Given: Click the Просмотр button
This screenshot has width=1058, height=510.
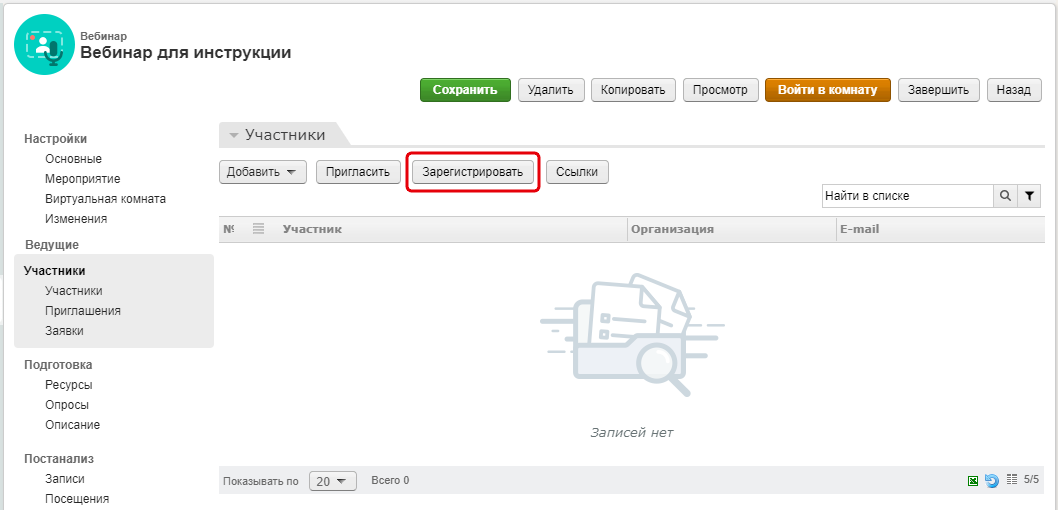Looking at the screenshot, I should 720,90.
